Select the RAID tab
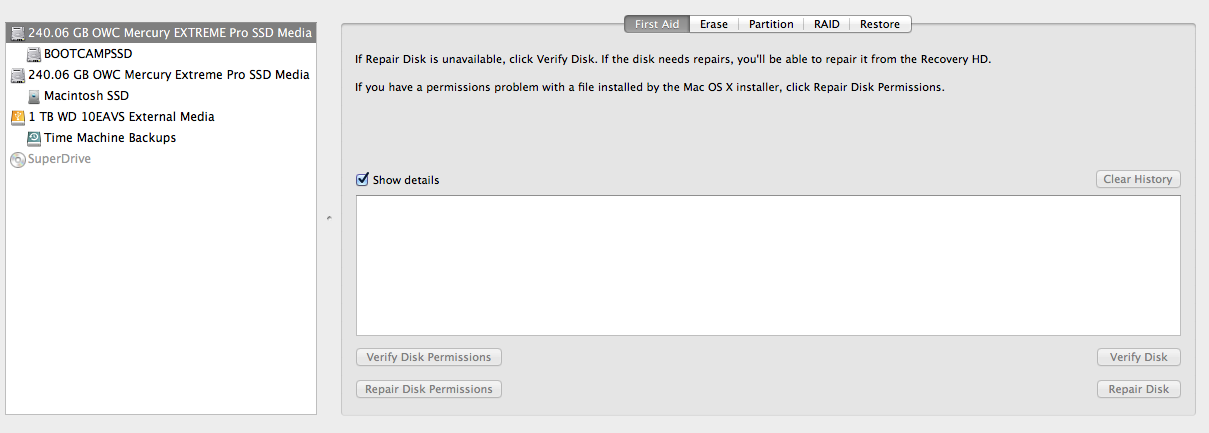This screenshot has height=433, width=1209. (826, 24)
